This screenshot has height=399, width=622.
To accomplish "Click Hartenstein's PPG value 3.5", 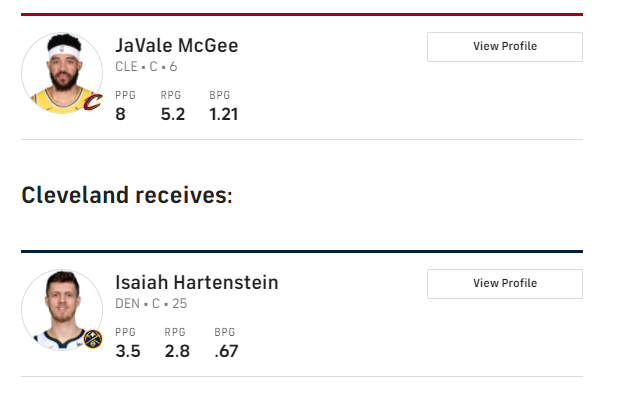I will [128, 351].
